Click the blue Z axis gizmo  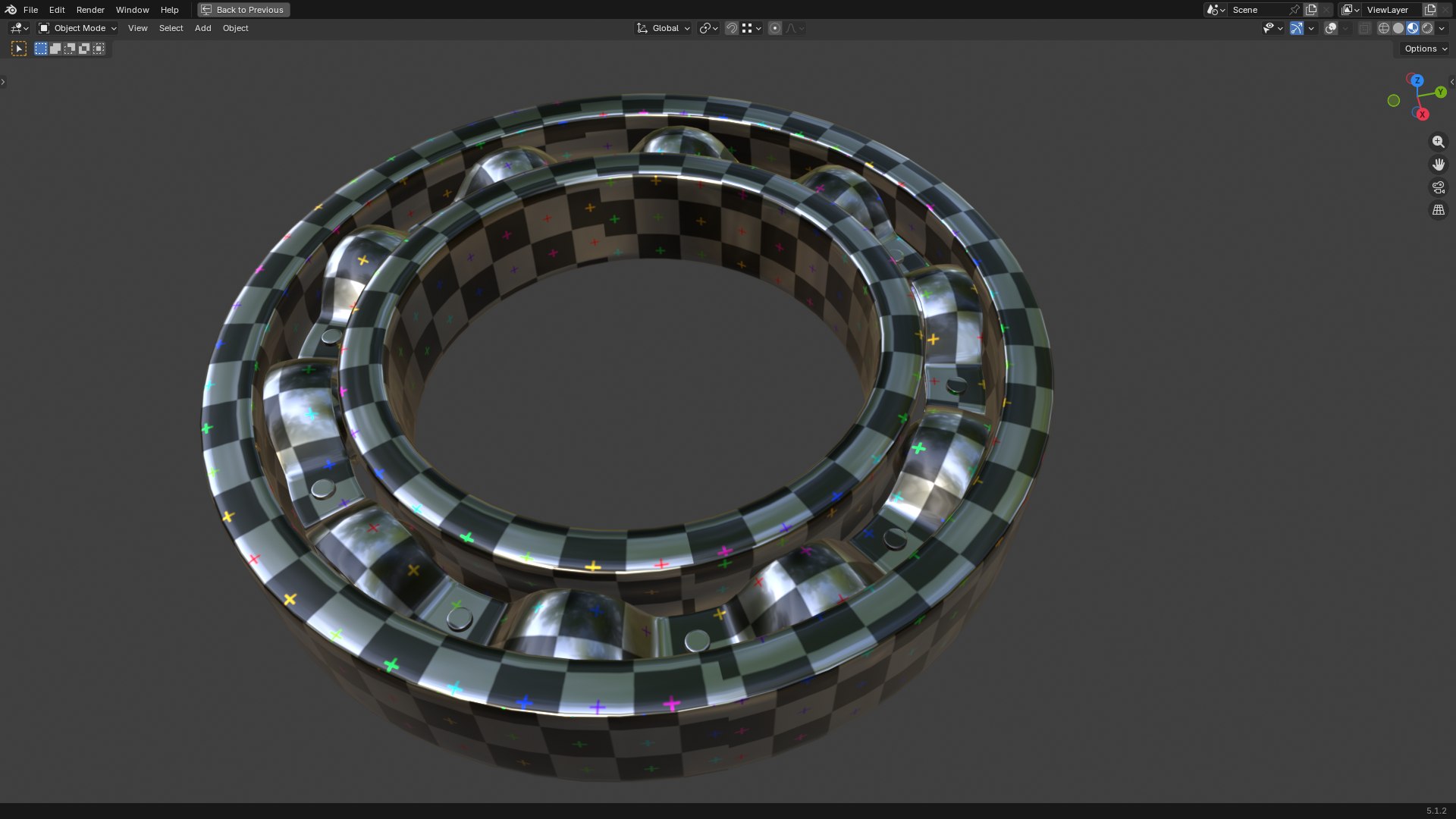tap(1417, 80)
